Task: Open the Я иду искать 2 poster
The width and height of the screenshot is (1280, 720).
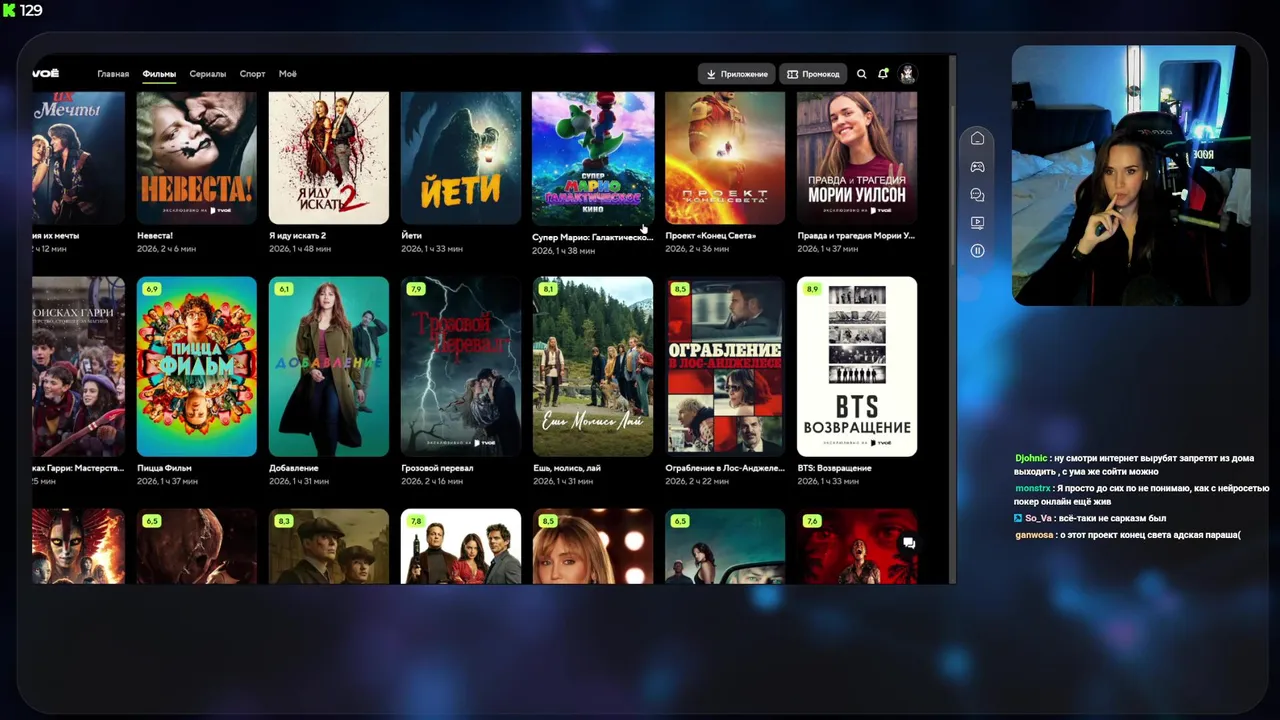Action: [x=329, y=158]
